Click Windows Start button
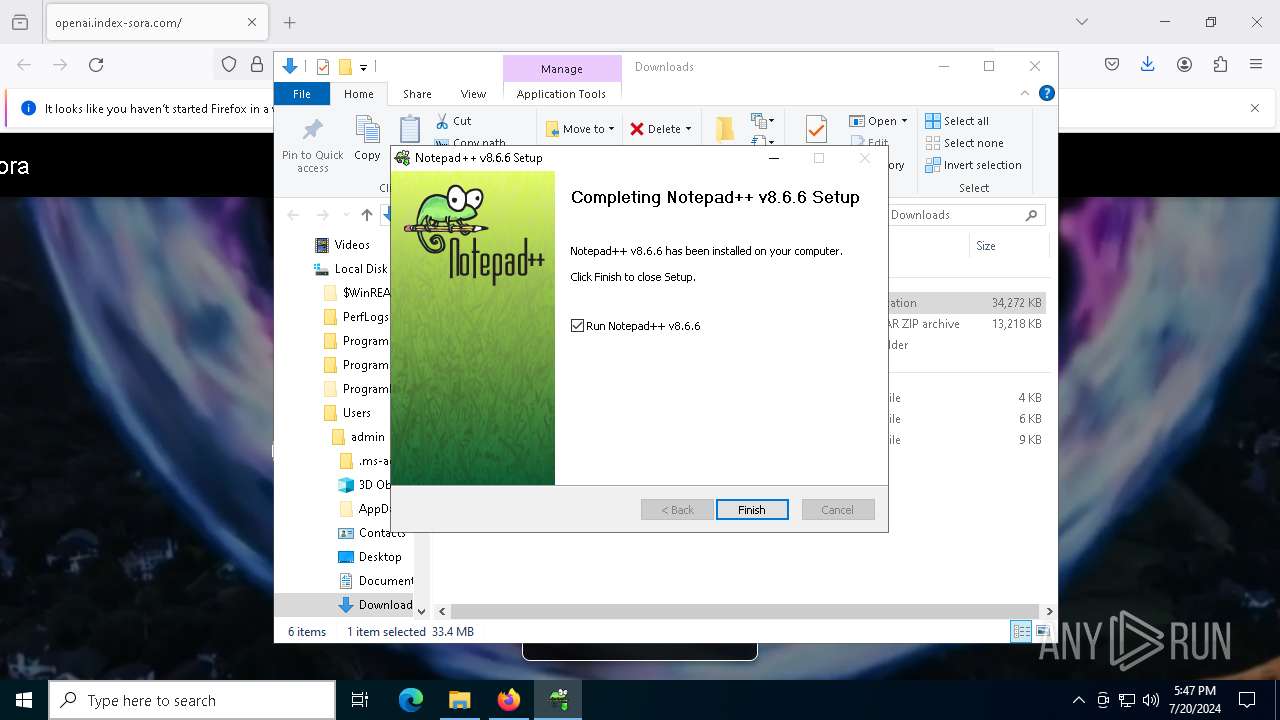The image size is (1280, 720). click(24, 700)
